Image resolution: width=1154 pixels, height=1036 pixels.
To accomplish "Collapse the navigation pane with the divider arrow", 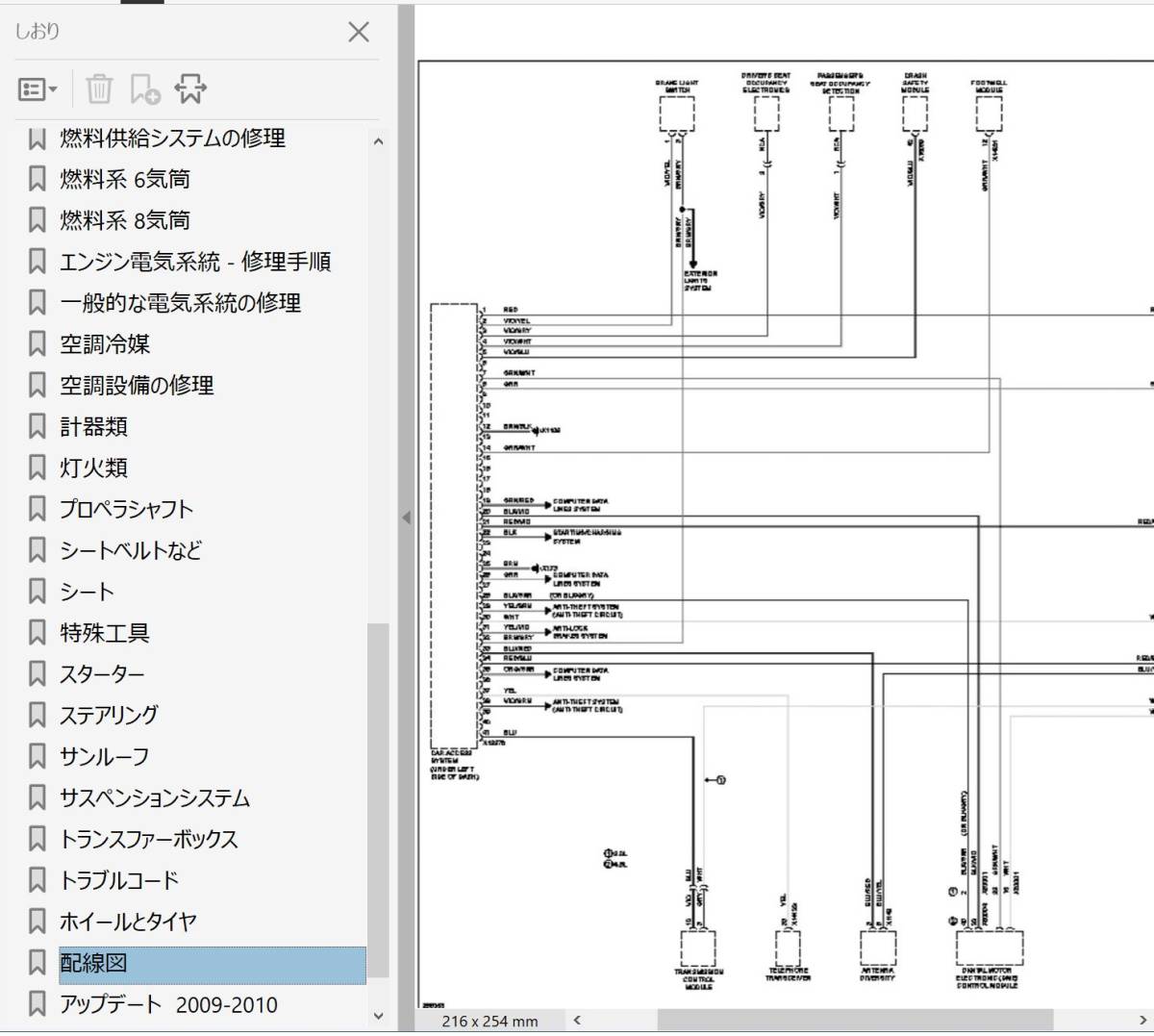I will point(406,518).
